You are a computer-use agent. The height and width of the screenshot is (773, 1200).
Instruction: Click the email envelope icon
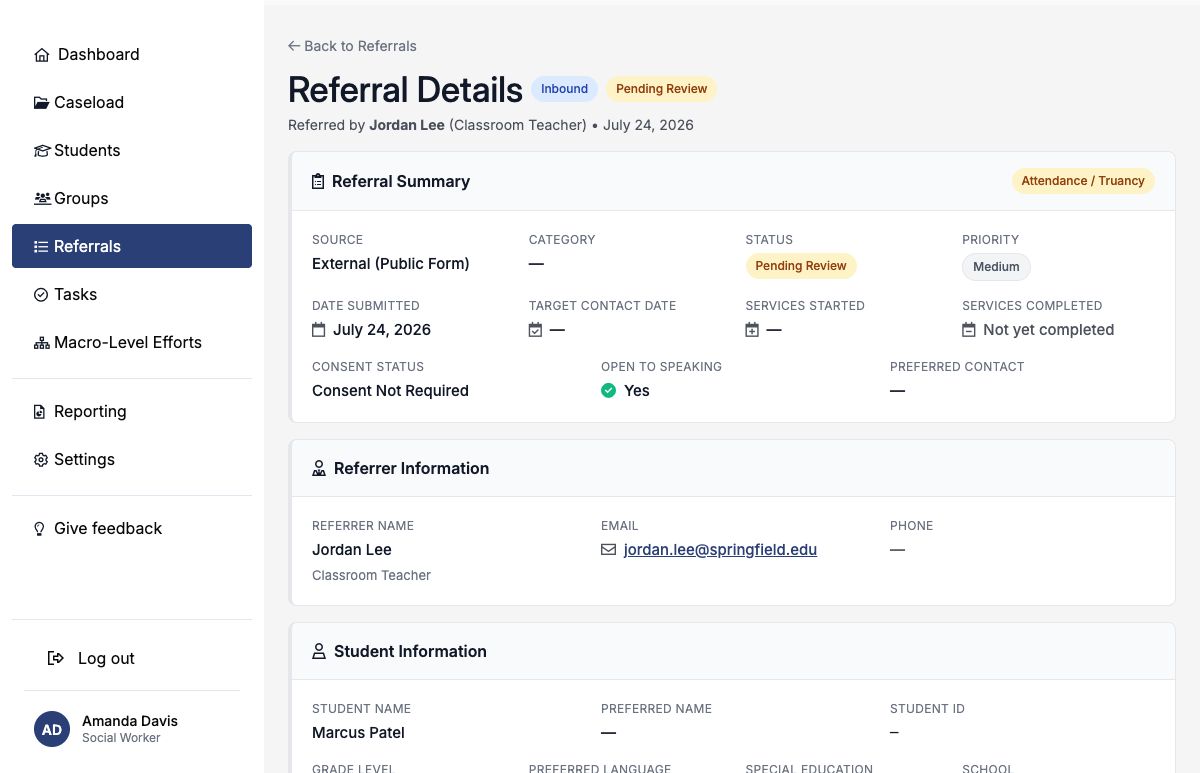608,550
